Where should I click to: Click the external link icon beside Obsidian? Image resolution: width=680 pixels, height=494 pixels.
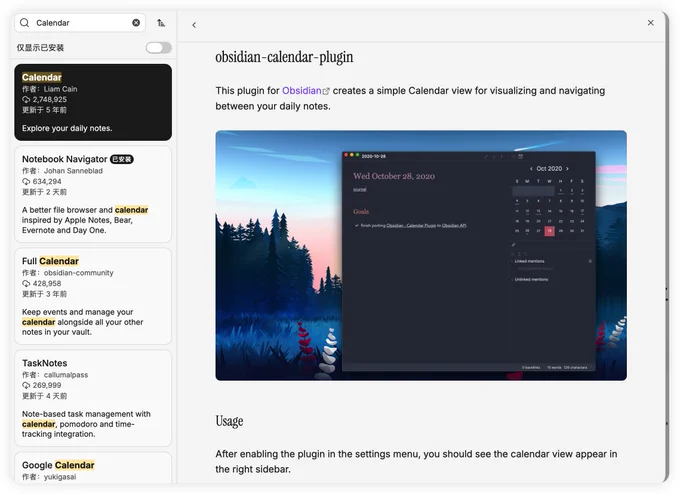pos(326,91)
